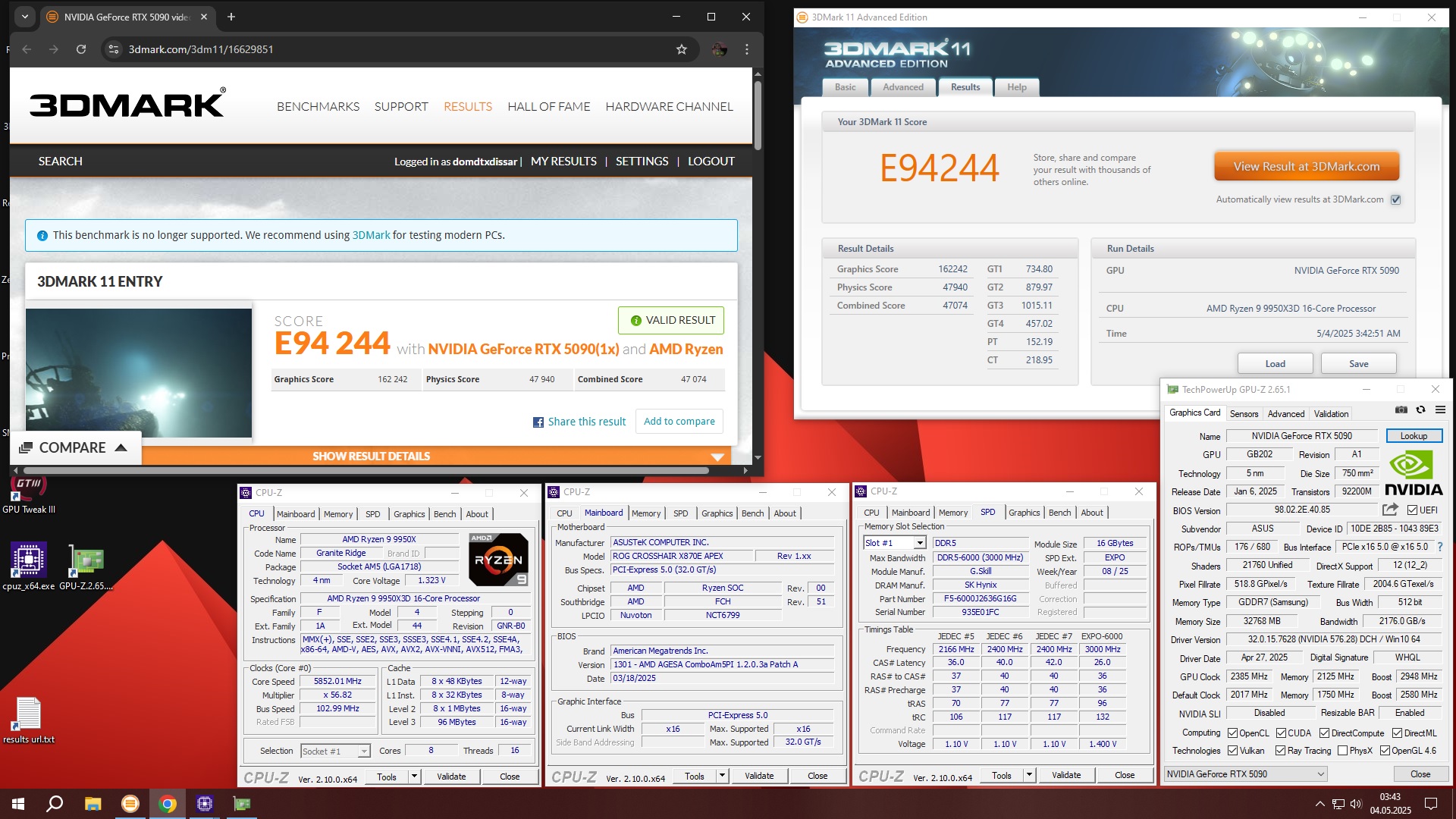Go back in the Chrome browser
This screenshot has height=819, width=1456.
tap(27, 49)
